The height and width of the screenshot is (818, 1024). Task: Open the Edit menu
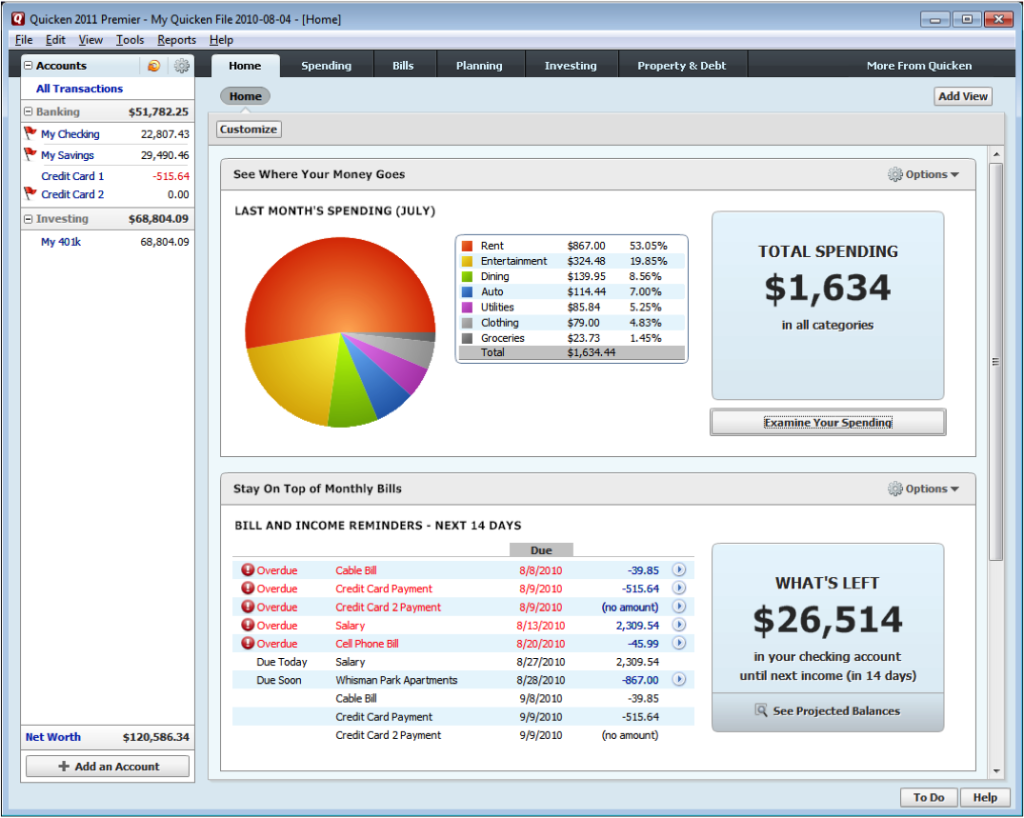(56, 40)
